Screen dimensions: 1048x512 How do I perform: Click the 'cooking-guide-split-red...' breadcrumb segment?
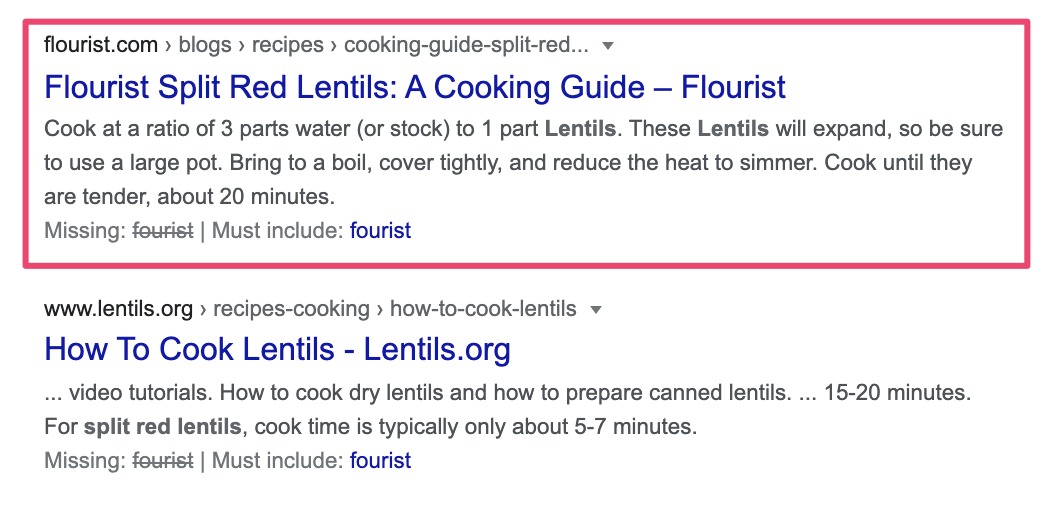(466, 45)
